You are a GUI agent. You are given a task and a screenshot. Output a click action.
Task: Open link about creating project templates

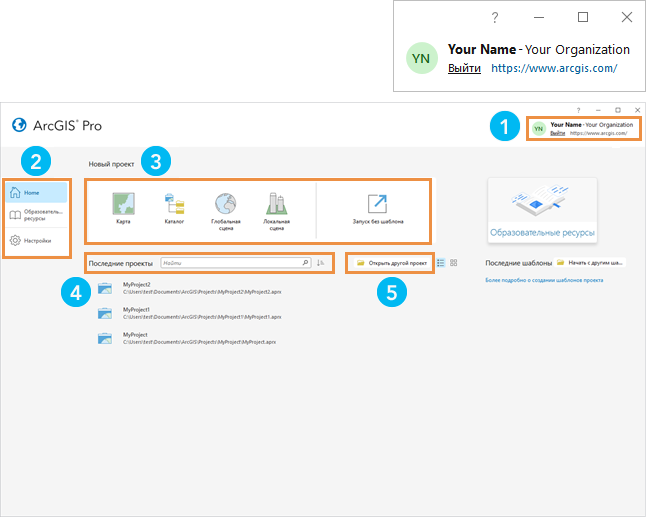544,280
